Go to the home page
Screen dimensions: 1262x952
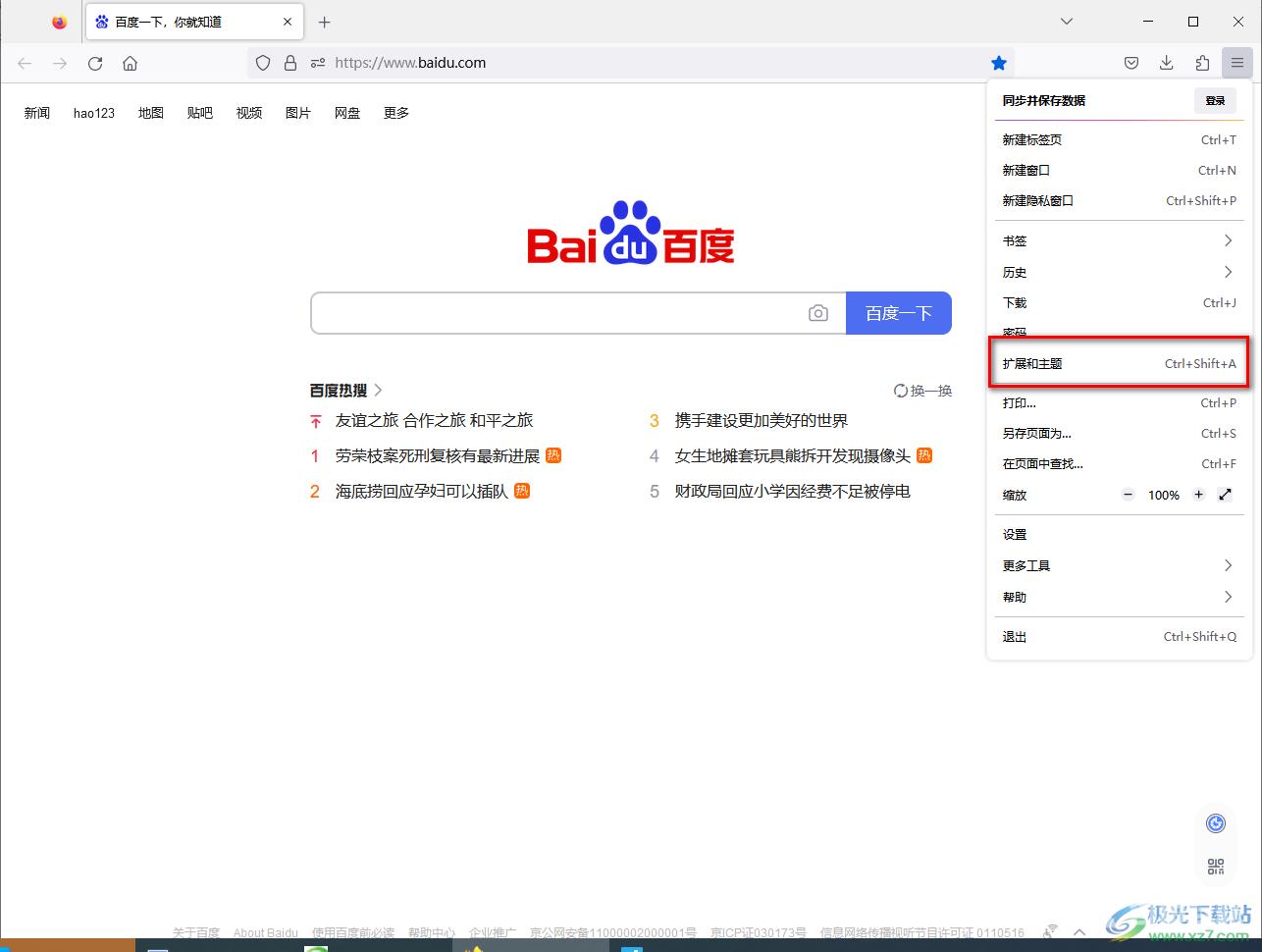tap(130, 63)
